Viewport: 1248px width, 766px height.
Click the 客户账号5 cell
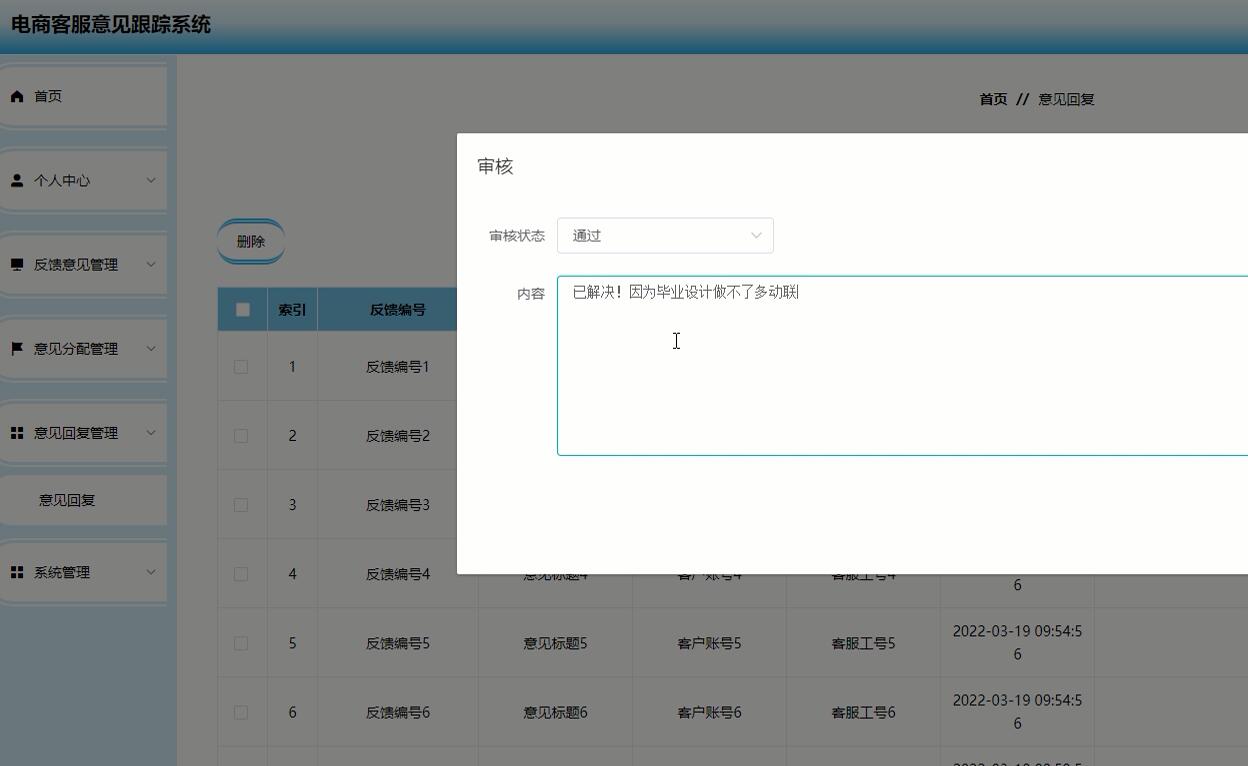pyautogui.click(x=710, y=643)
